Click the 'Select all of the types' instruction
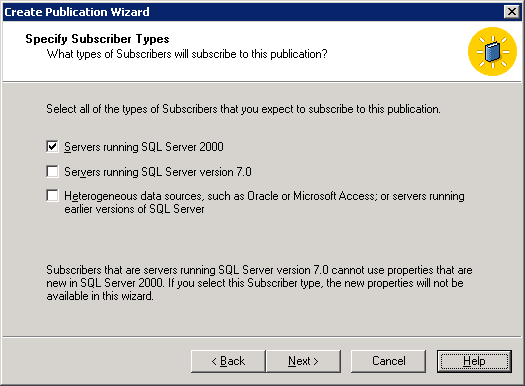Viewport: 525px width, 386px height. tap(243, 109)
